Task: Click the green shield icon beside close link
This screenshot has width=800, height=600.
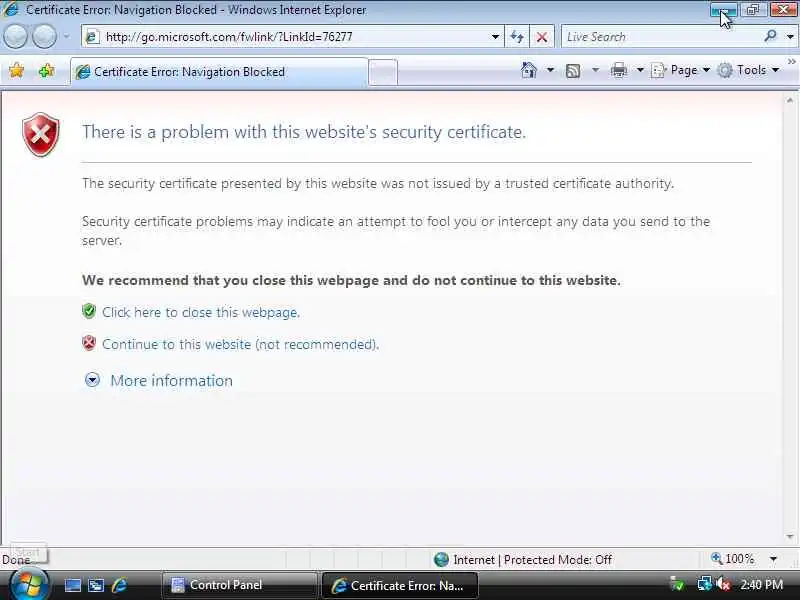Action: tap(89, 311)
